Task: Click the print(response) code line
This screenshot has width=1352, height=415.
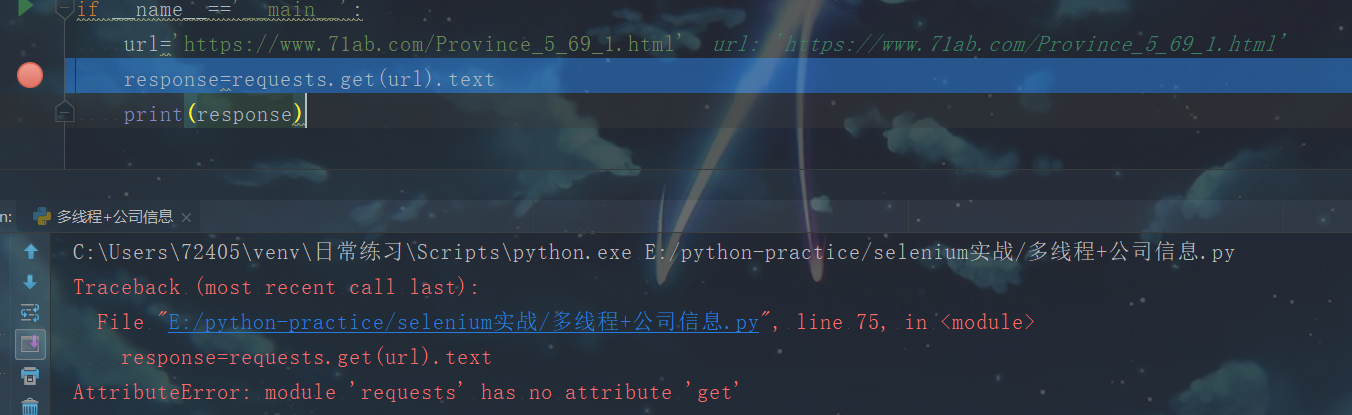Action: click(213, 114)
